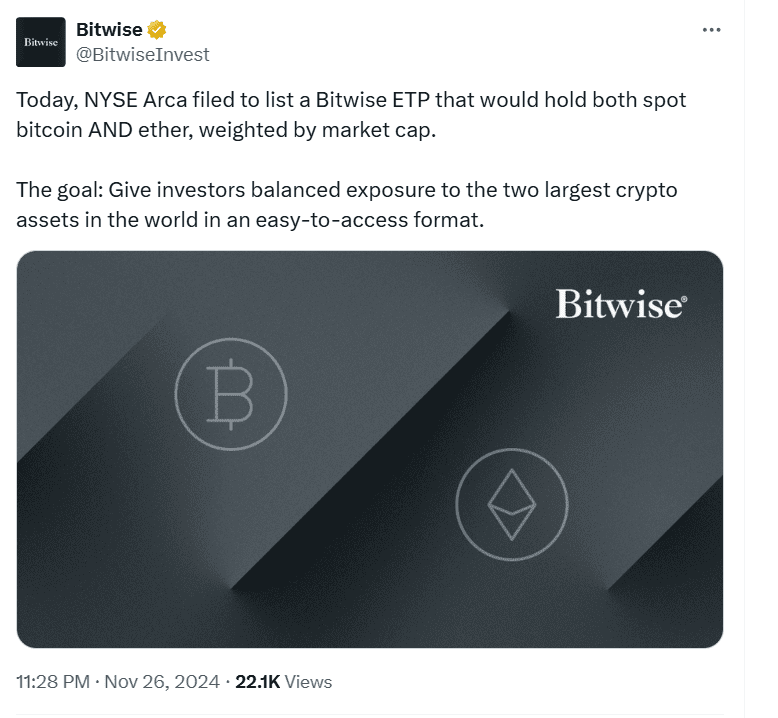This screenshot has height=718, width=778.
Task: Open the more options ellipsis menu
Action: pyautogui.click(x=712, y=29)
